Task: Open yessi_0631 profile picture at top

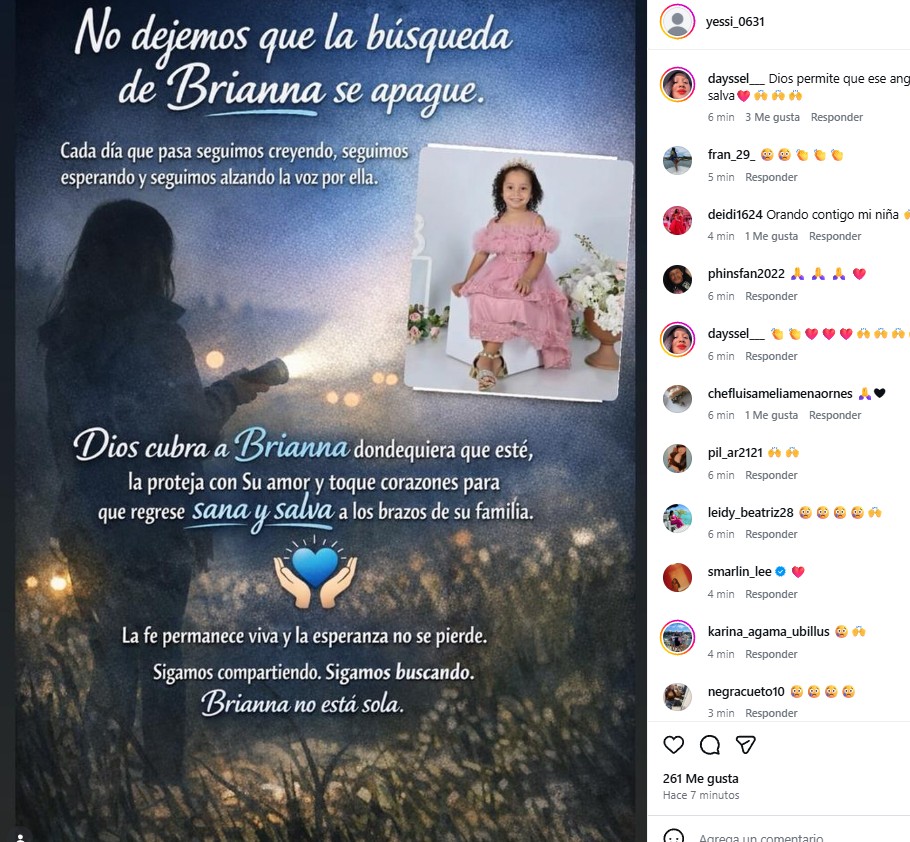Action: 677,21
